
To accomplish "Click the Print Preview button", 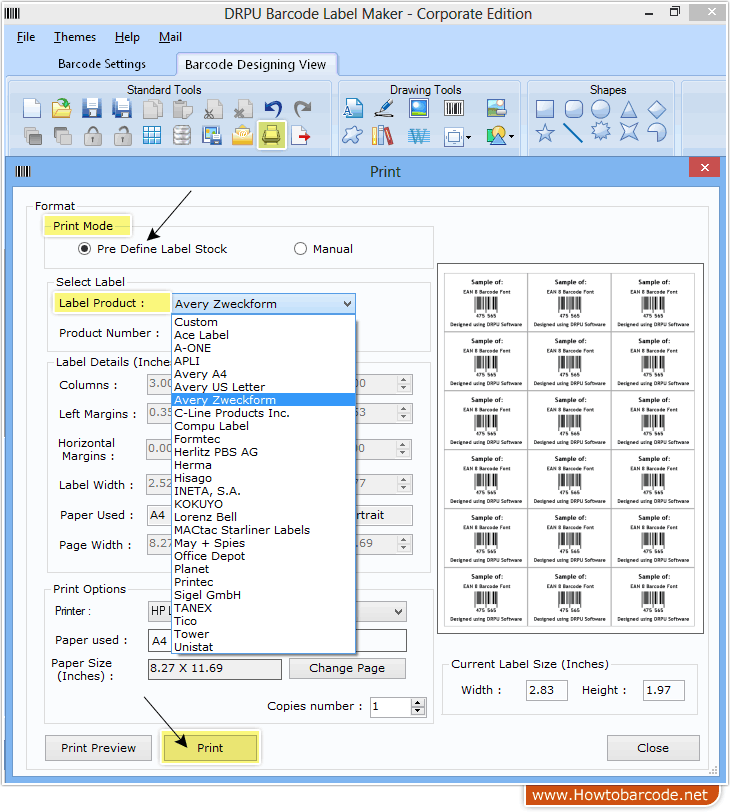I will coord(98,748).
